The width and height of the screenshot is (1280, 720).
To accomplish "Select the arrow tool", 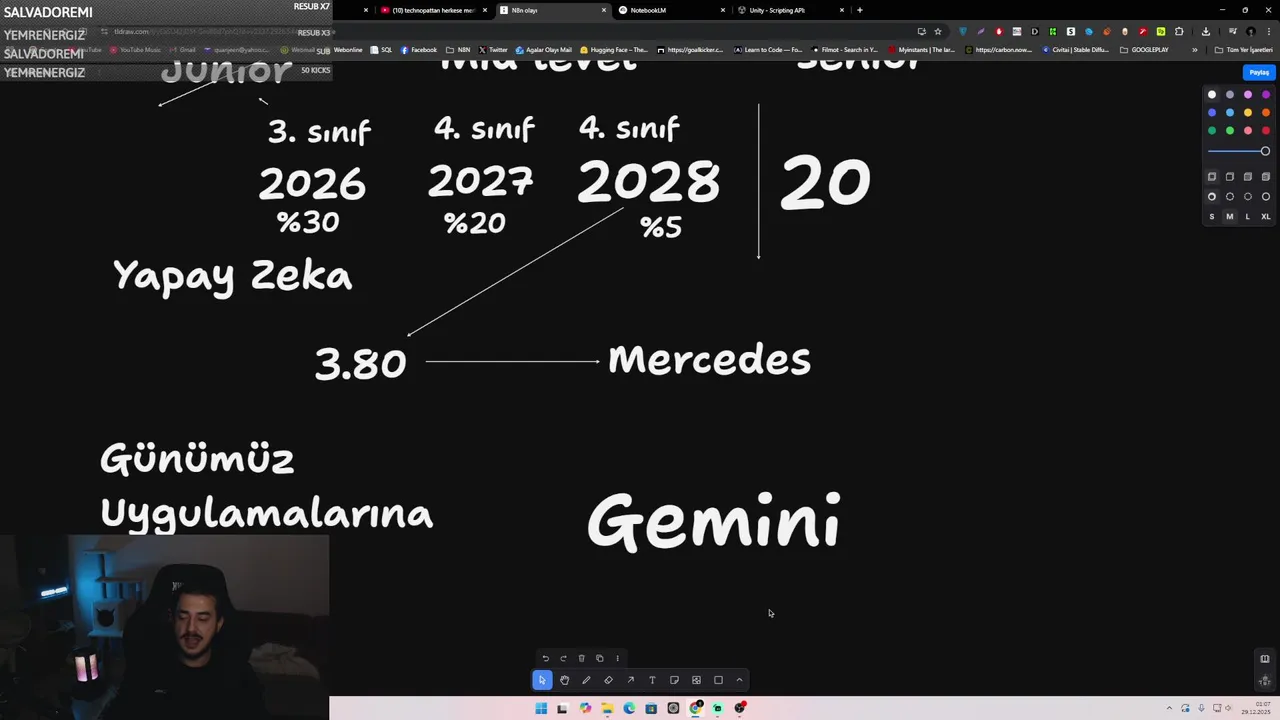I will [x=630, y=680].
